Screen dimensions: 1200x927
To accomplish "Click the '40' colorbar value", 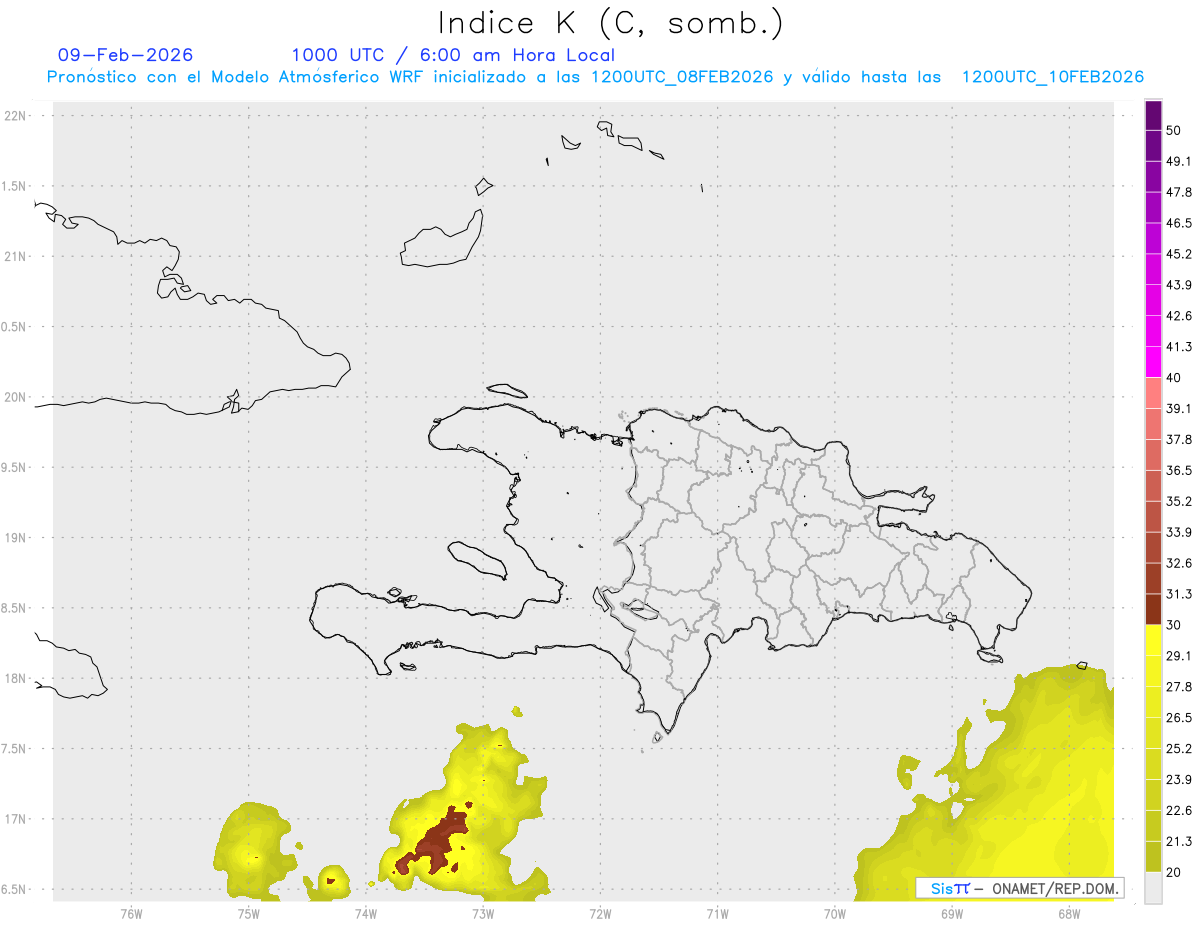I will pos(1174,378).
